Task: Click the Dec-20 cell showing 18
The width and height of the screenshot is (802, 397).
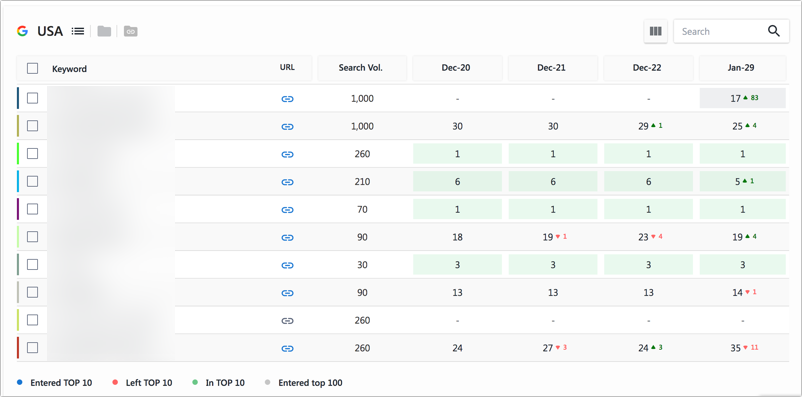Action: click(457, 237)
